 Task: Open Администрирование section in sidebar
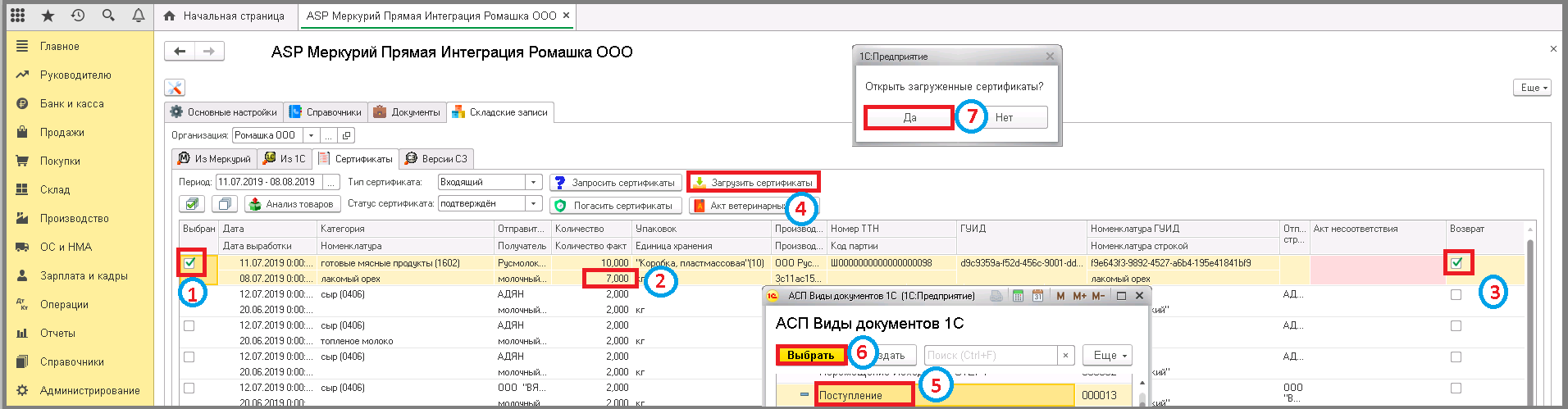(90, 391)
